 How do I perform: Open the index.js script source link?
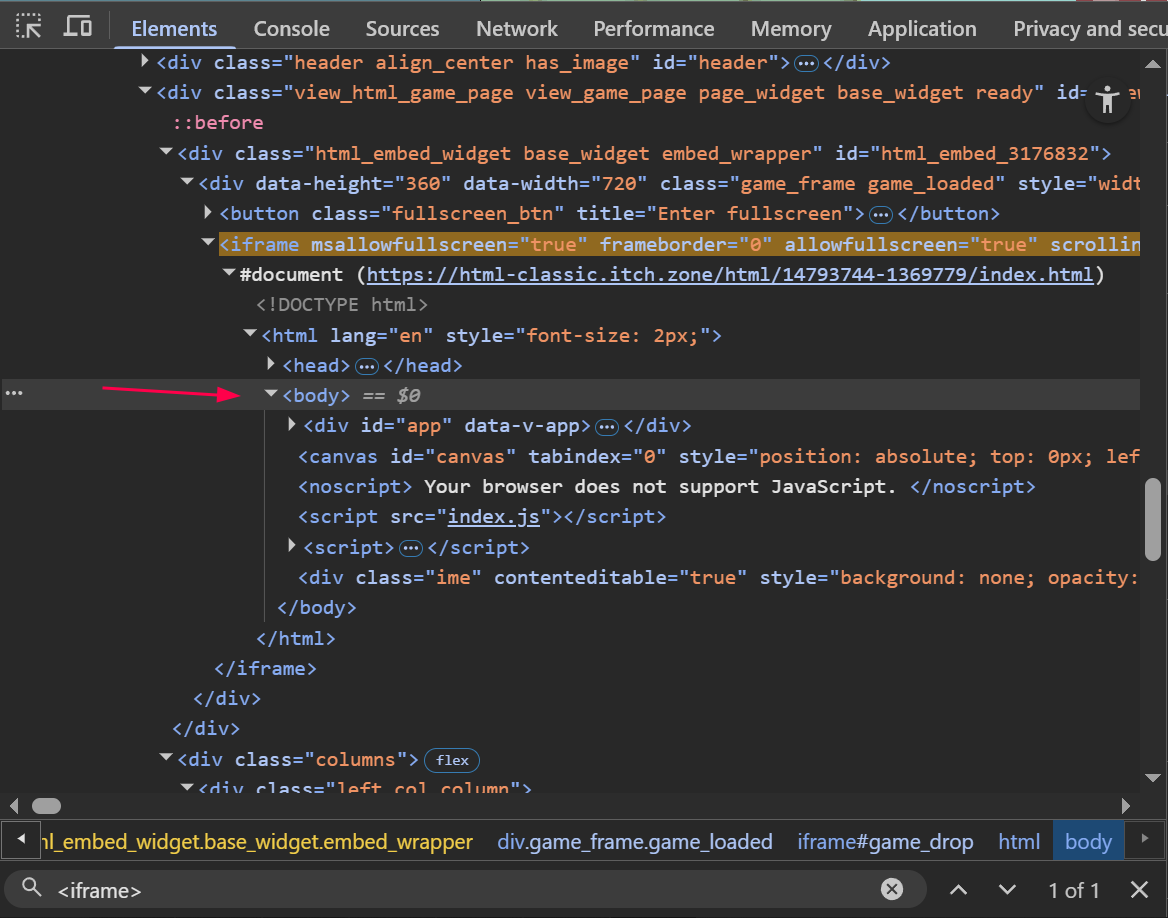click(x=493, y=517)
